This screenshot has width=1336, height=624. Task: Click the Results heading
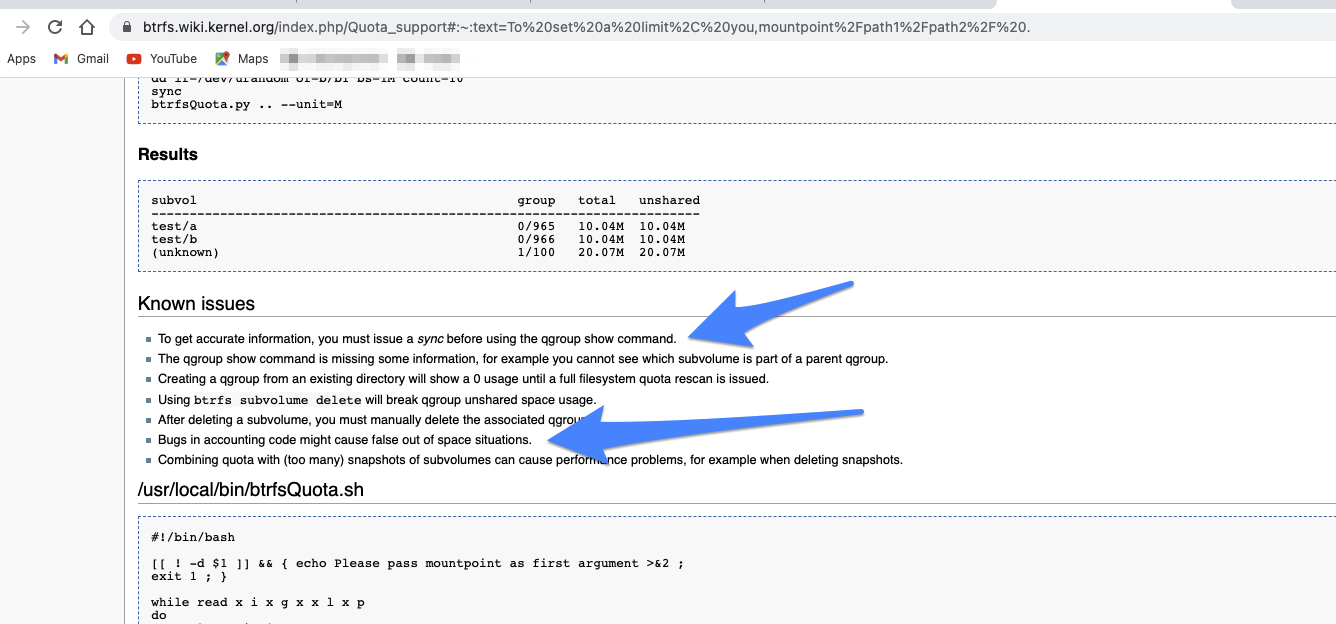[168, 154]
